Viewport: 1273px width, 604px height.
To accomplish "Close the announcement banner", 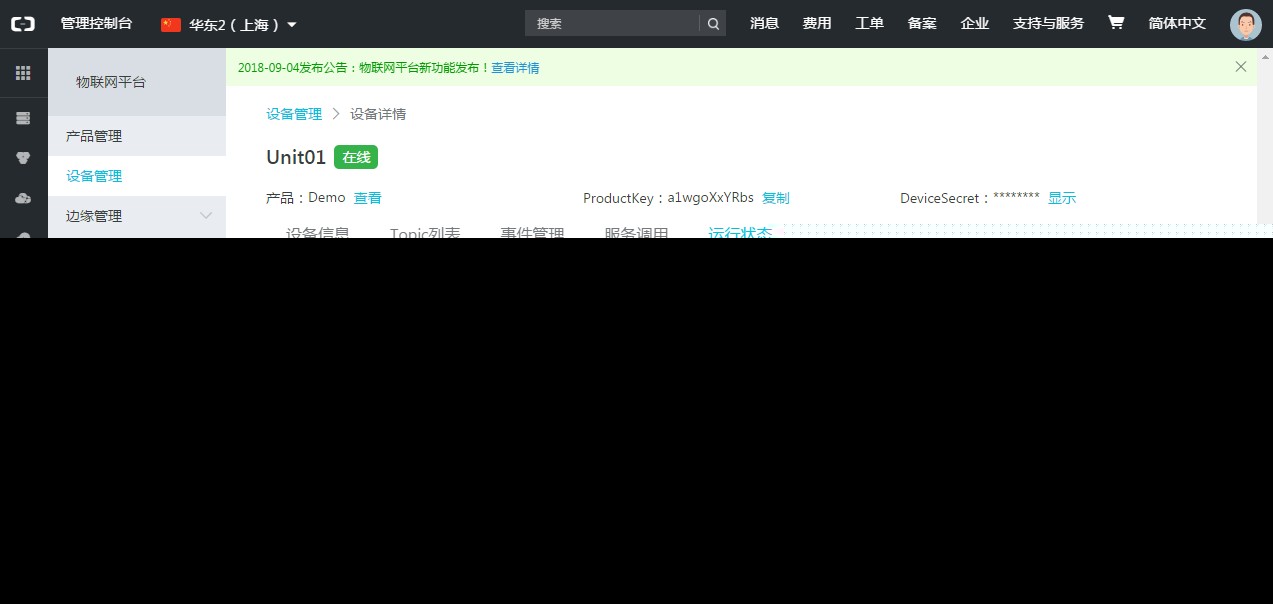I will coord(1241,67).
